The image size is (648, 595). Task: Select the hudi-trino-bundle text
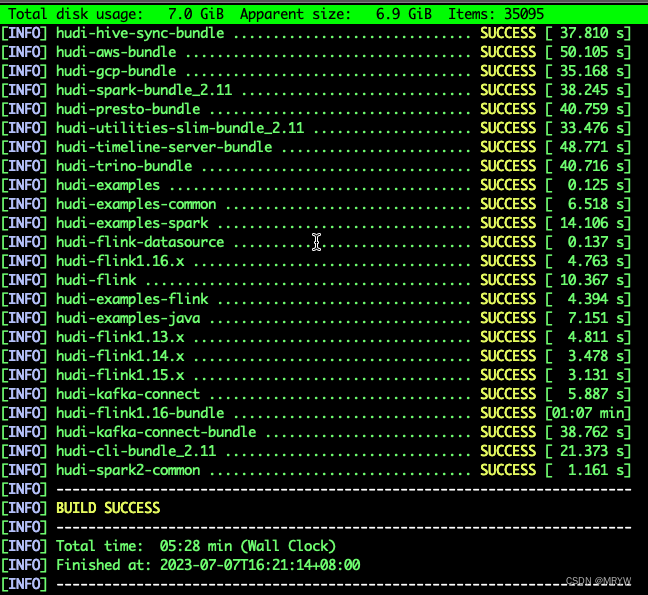124,167
